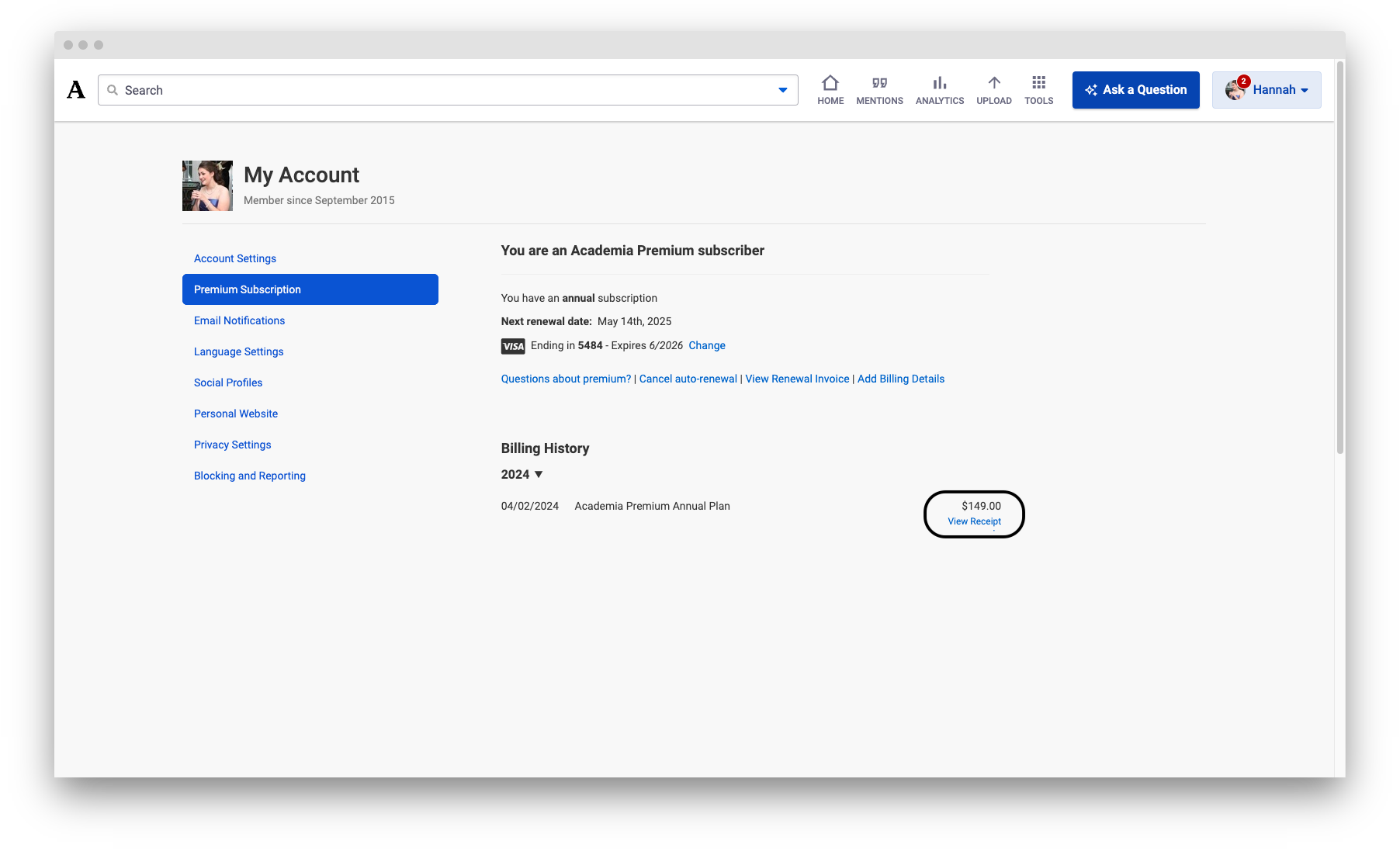Click Cancel auto-renewal
This screenshot has height=855, width=1400.
pos(688,379)
